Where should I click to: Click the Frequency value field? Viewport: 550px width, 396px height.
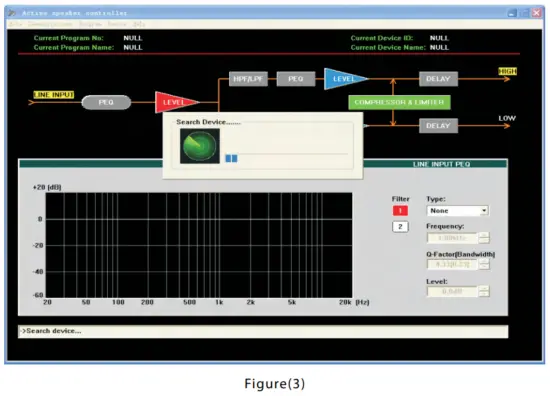(452, 238)
